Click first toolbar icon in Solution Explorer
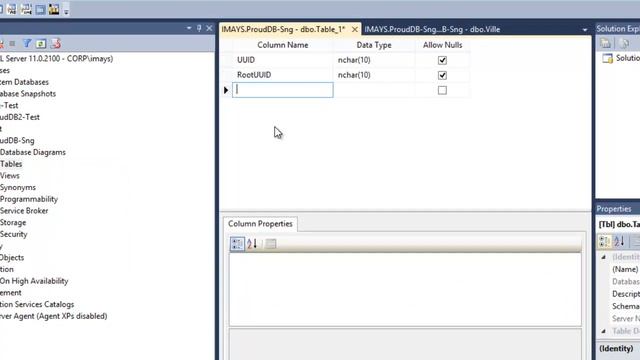This screenshot has width=640, height=360. click(x=606, y=43)
